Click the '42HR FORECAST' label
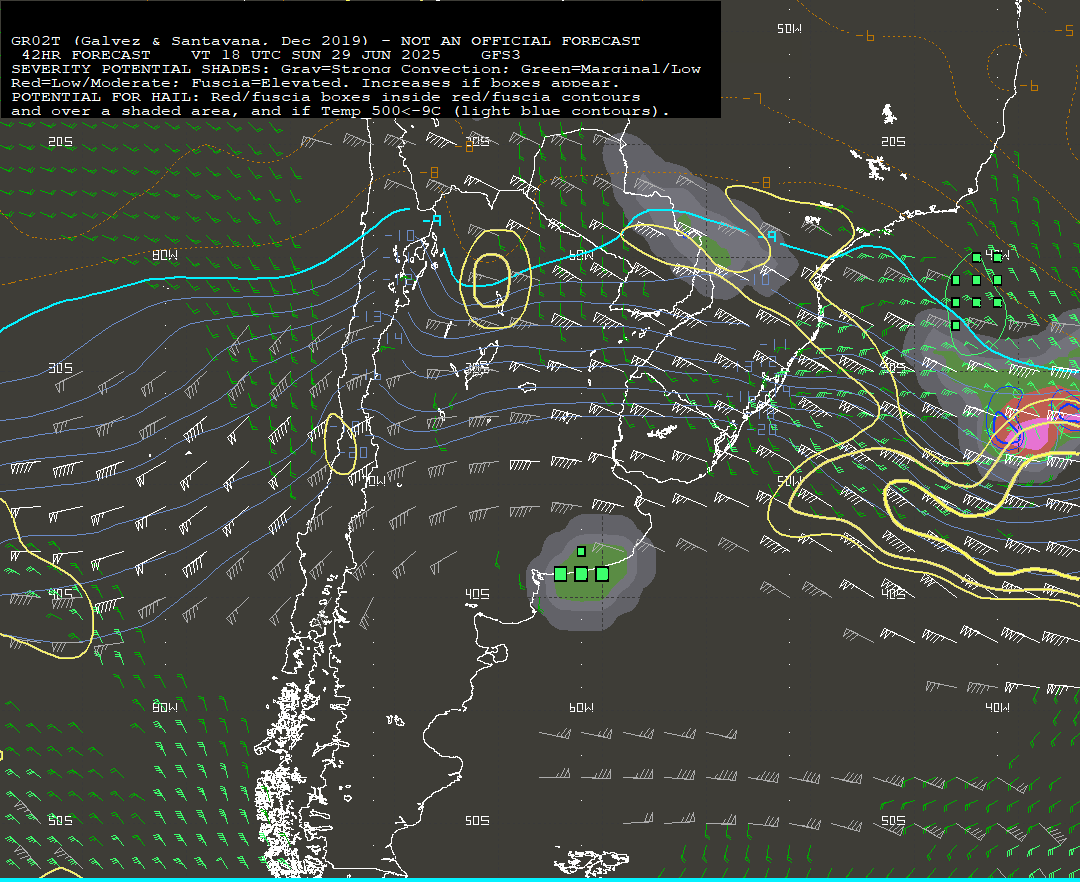1080x882 pixels. [x=85, y=55]
